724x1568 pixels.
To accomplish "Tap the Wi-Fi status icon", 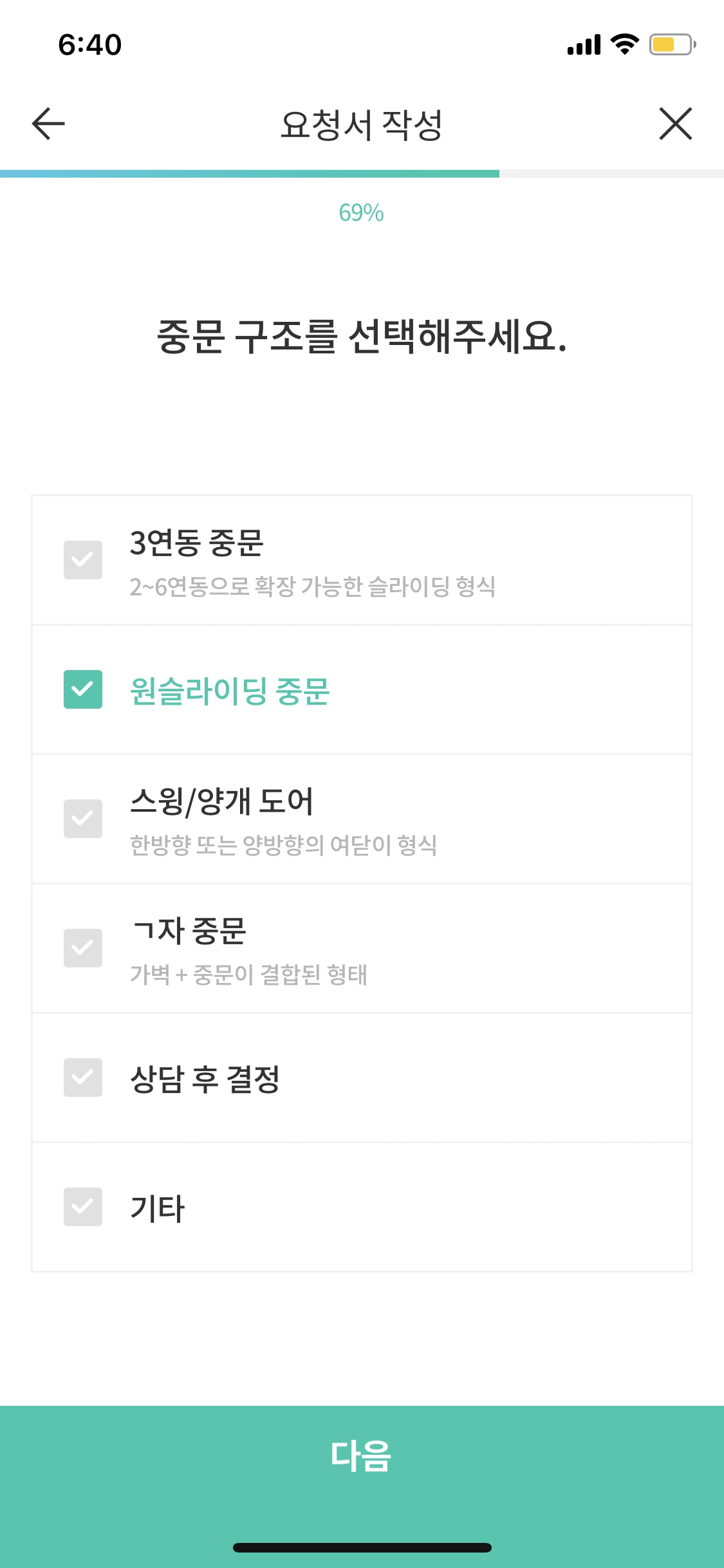I will coord(624,44).
